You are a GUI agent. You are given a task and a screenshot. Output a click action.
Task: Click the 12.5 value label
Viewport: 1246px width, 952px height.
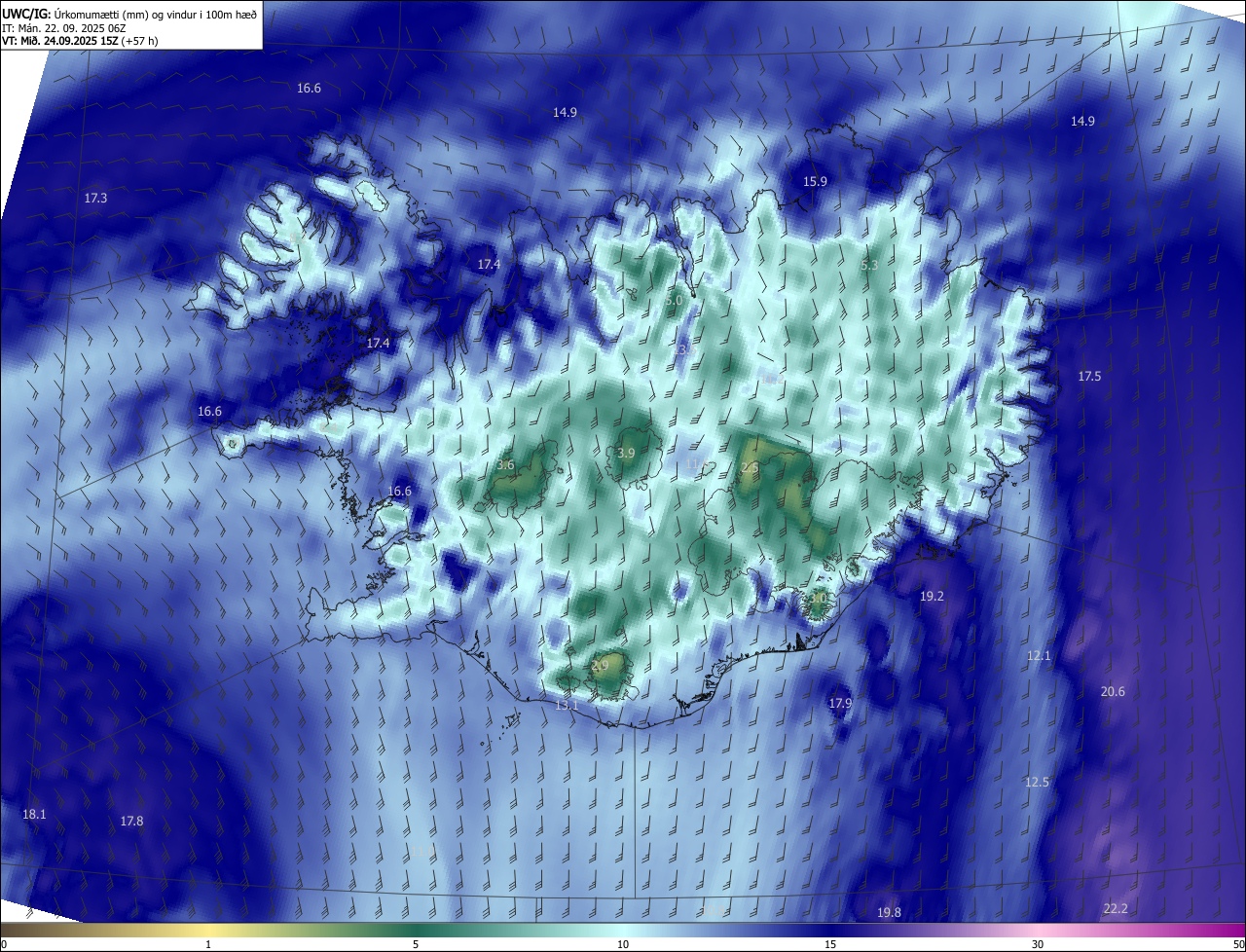click(1037, 783)
